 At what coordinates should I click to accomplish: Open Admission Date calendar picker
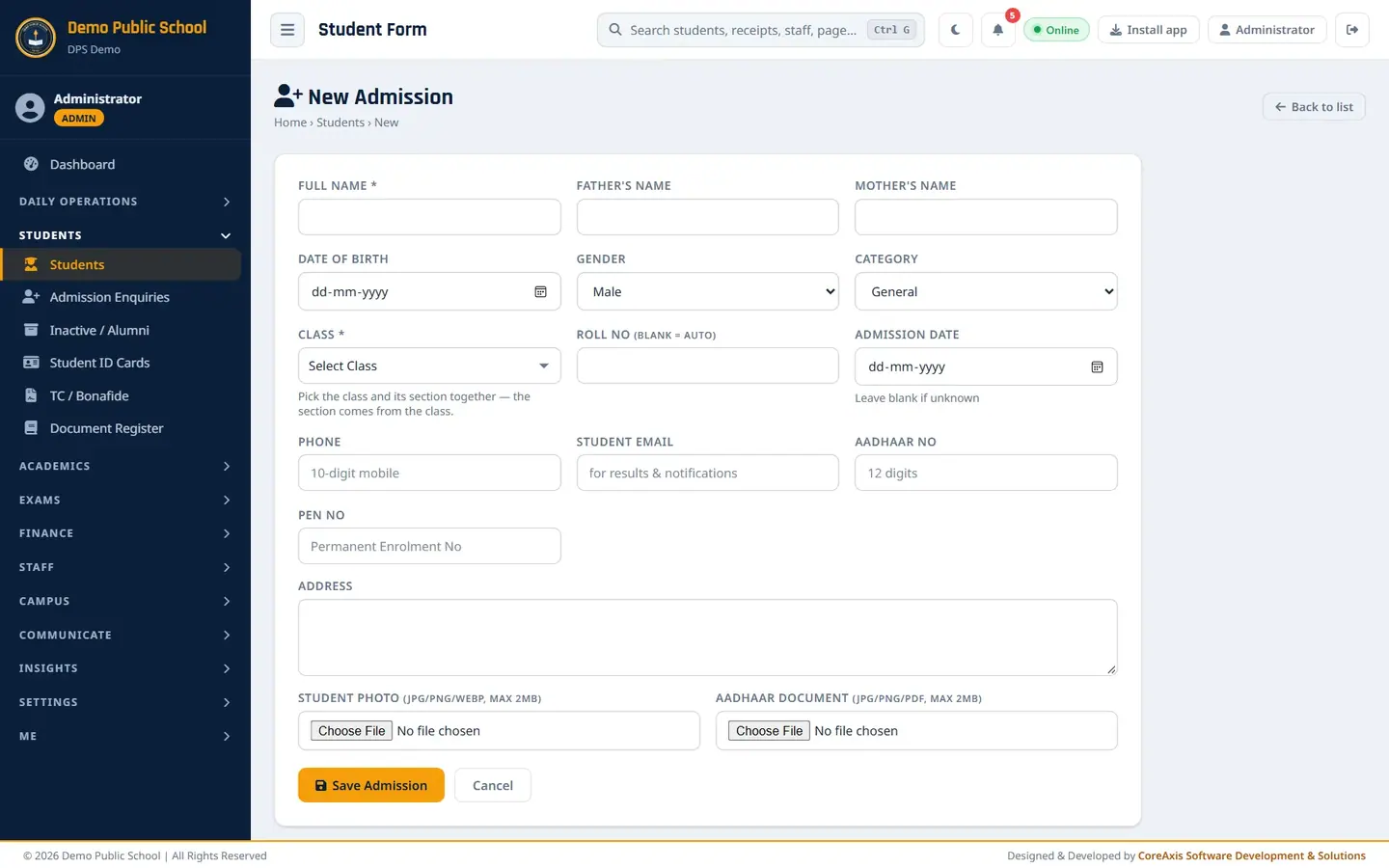click(x=1097, y=366)
